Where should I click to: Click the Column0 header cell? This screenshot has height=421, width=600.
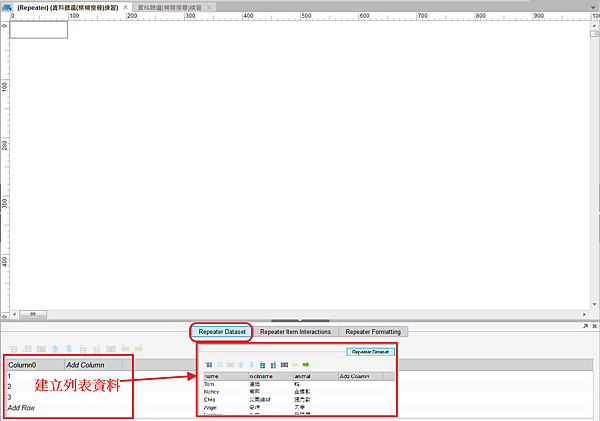(36, 365)
